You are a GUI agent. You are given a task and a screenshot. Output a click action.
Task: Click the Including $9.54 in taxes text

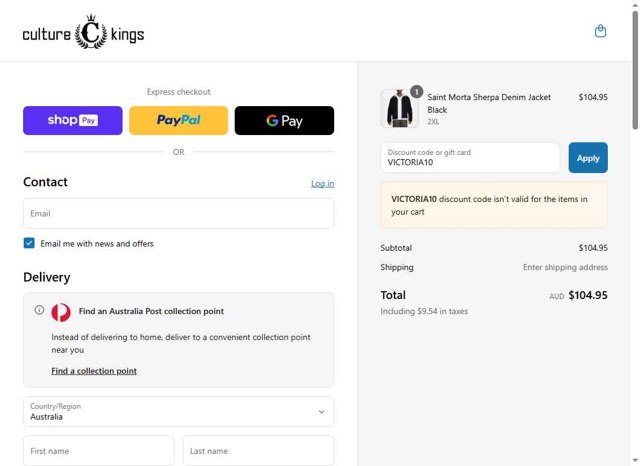click(x=424, y=311)
